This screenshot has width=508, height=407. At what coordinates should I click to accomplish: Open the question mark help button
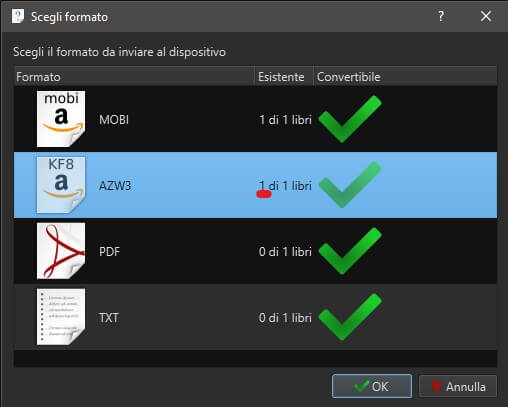pyautogui.click(x=441, y=16)
